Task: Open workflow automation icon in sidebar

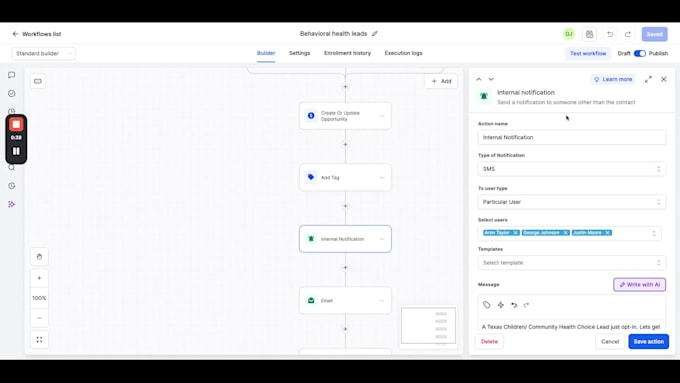Action: coord(12,204)
